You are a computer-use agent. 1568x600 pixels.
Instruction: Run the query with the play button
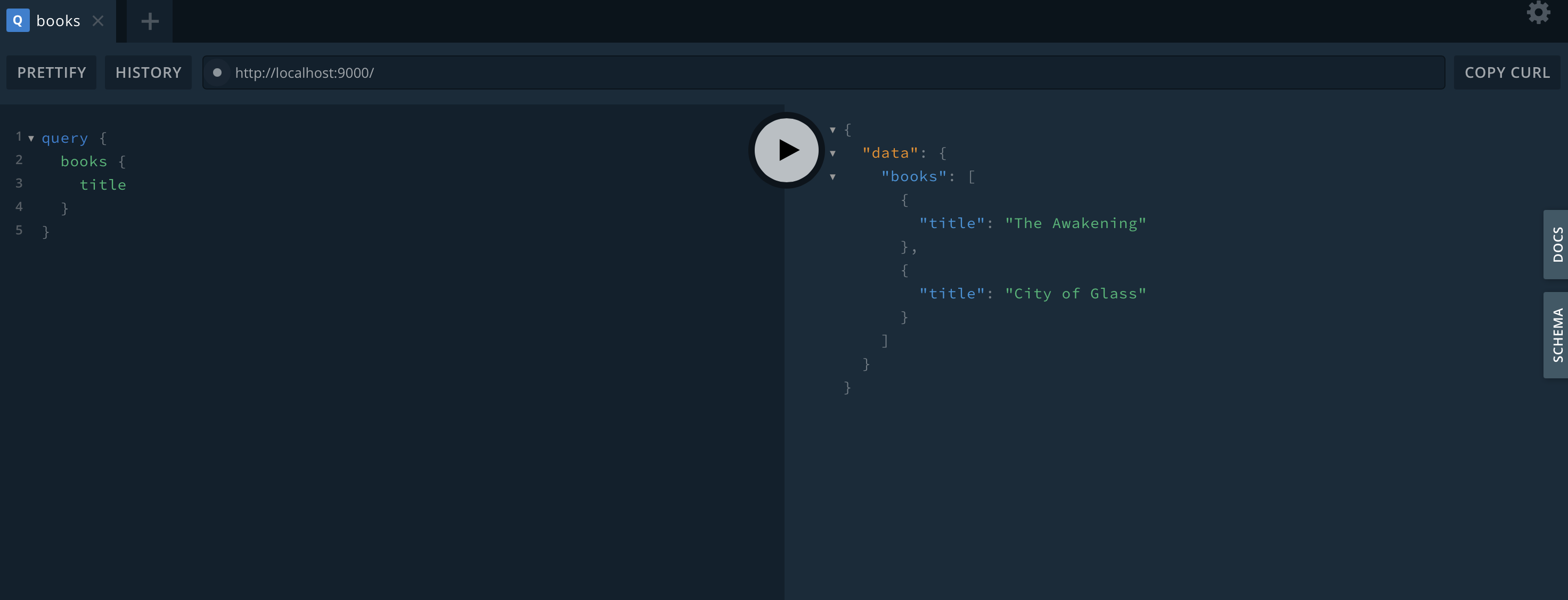tap(787, 150)
